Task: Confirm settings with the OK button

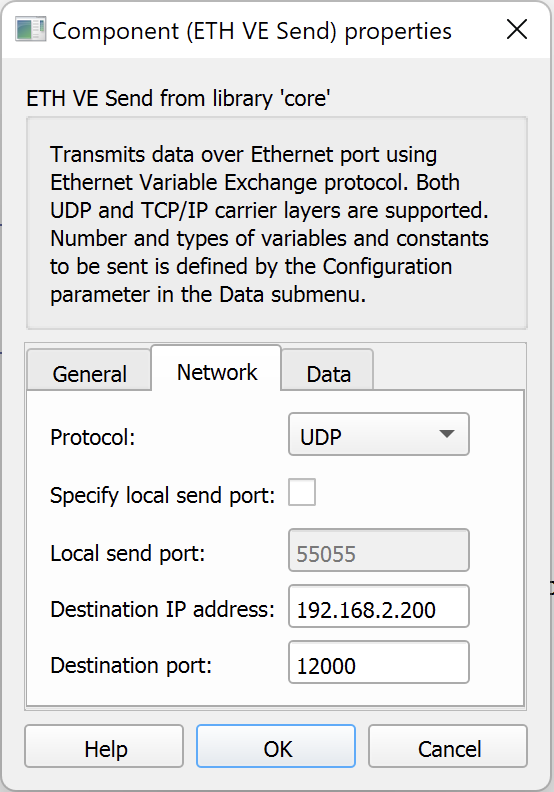Action: pyautogui.click(x=276, y=747)
